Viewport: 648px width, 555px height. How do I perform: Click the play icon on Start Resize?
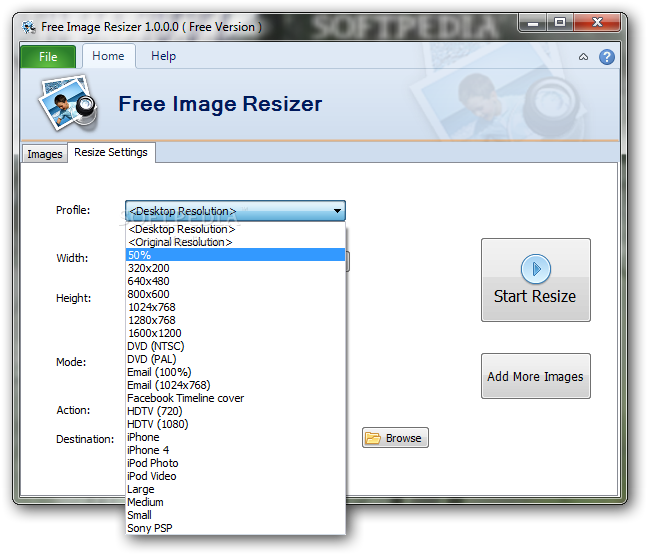tap(536, 269)
